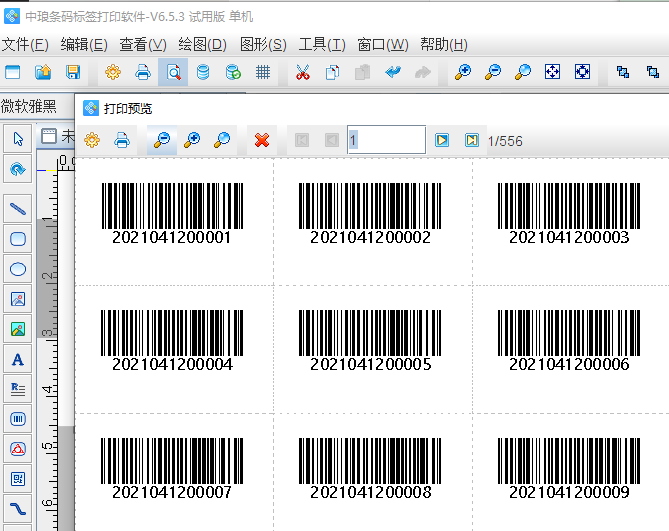
Task: Open the 帮助(H) menu
Action: (x=444, y=44)
